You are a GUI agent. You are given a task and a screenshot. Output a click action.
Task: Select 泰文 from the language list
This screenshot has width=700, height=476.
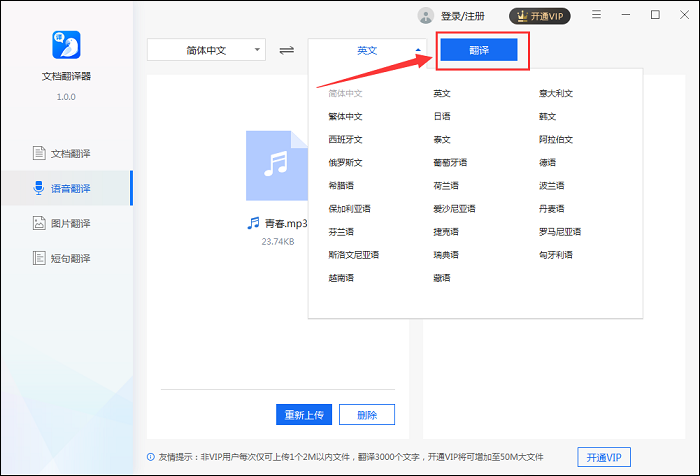click(x=442, y=139)
